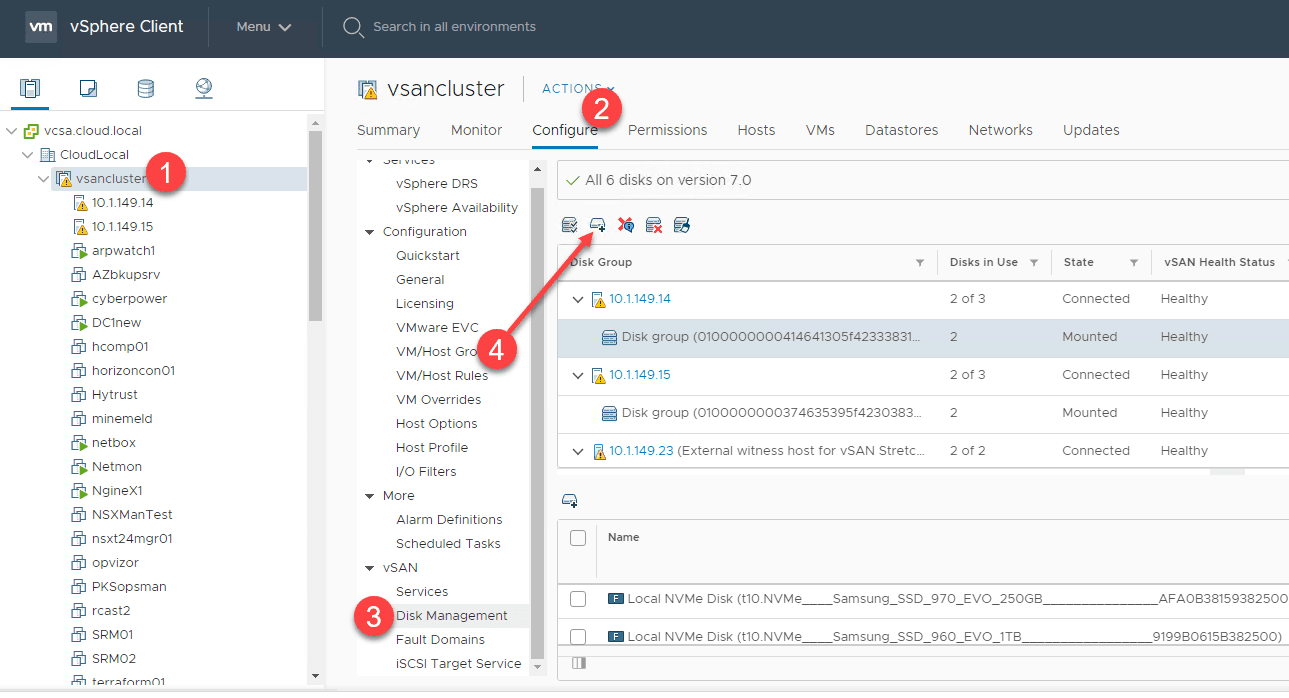Screen dimensions: 1289x698
Task: Open the Storage inventory view
Action: click(146, 88)
